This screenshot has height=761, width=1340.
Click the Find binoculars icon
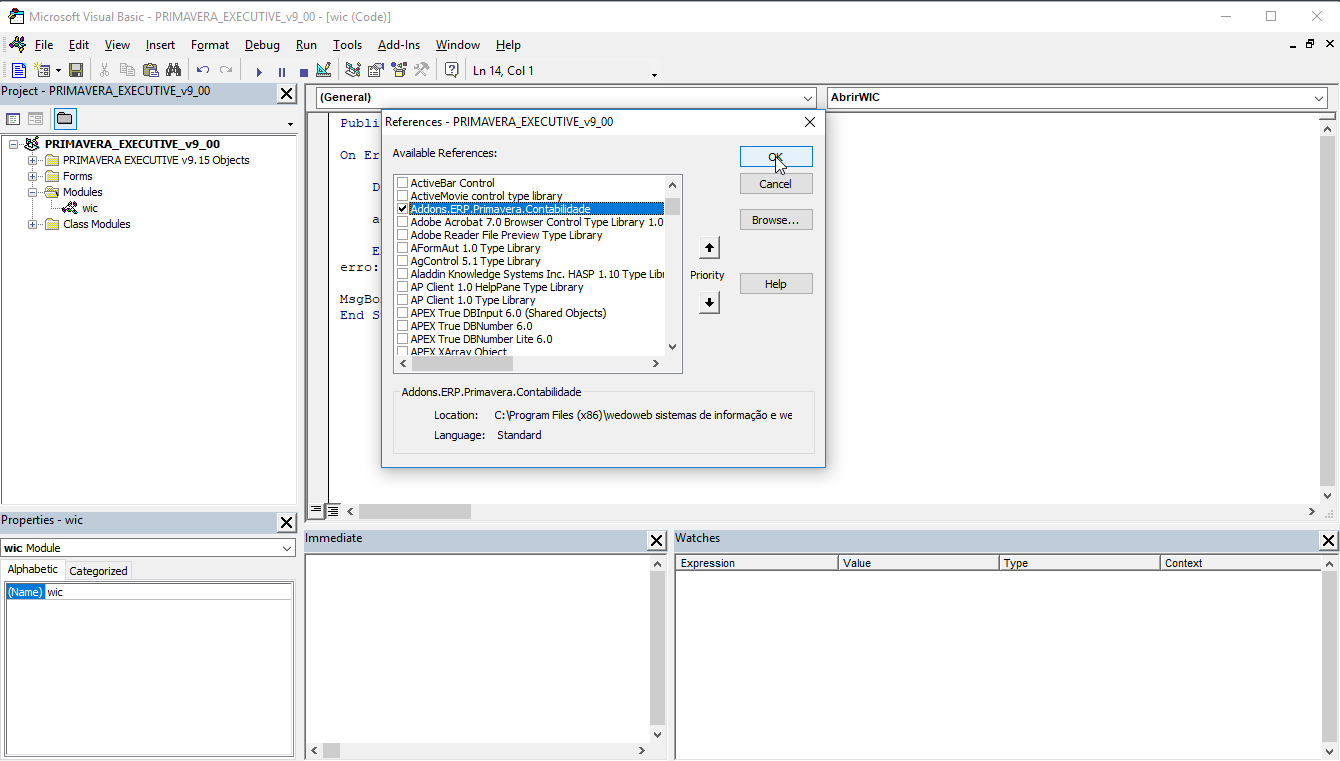pyautogui.click(x=174, y=70)
